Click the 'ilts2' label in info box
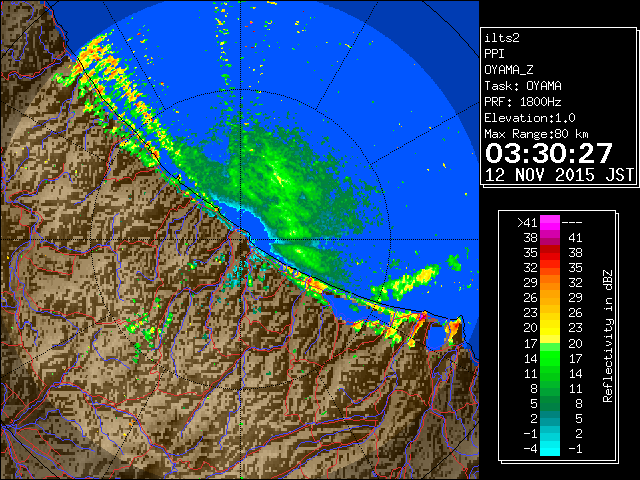Viewport: 640px width, 480px height. tap(502, 38)
